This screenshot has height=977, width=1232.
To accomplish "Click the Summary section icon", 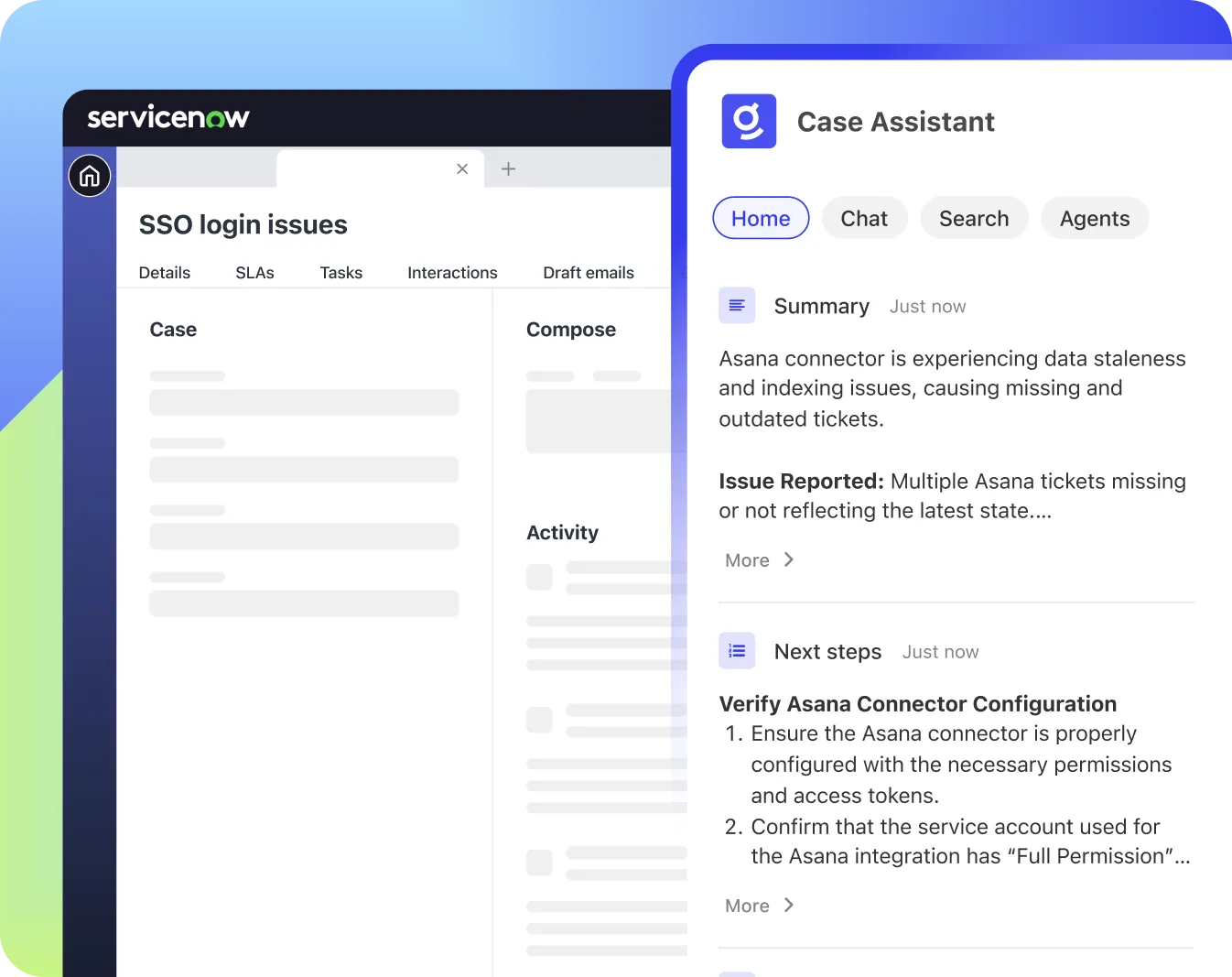I will (737, 305).
